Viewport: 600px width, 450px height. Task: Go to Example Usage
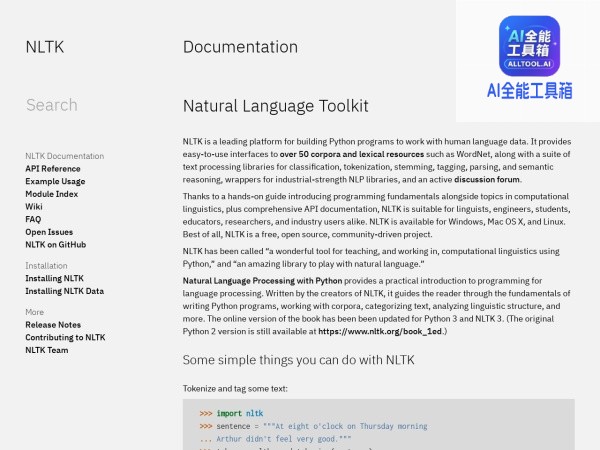point(55,181)
